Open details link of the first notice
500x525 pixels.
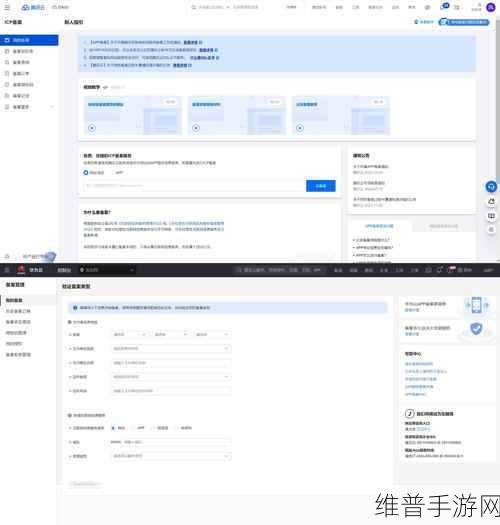click(193, 43)
